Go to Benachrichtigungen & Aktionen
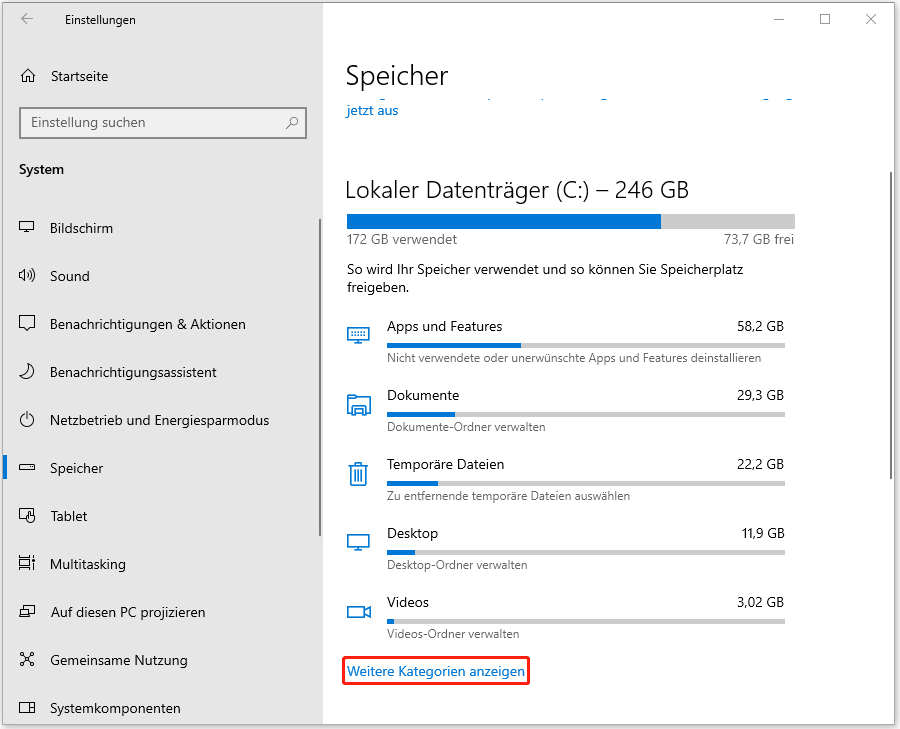 tap(161, 324)
